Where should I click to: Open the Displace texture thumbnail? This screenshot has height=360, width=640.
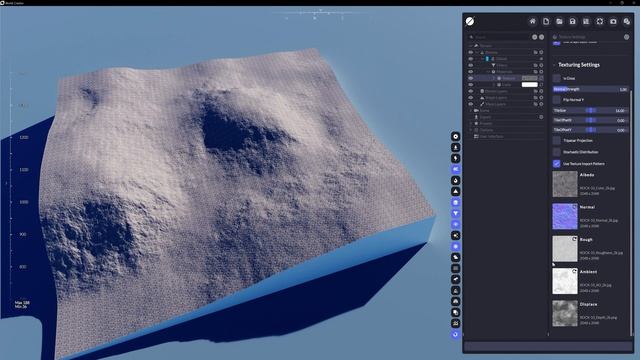tap(565, 313)
